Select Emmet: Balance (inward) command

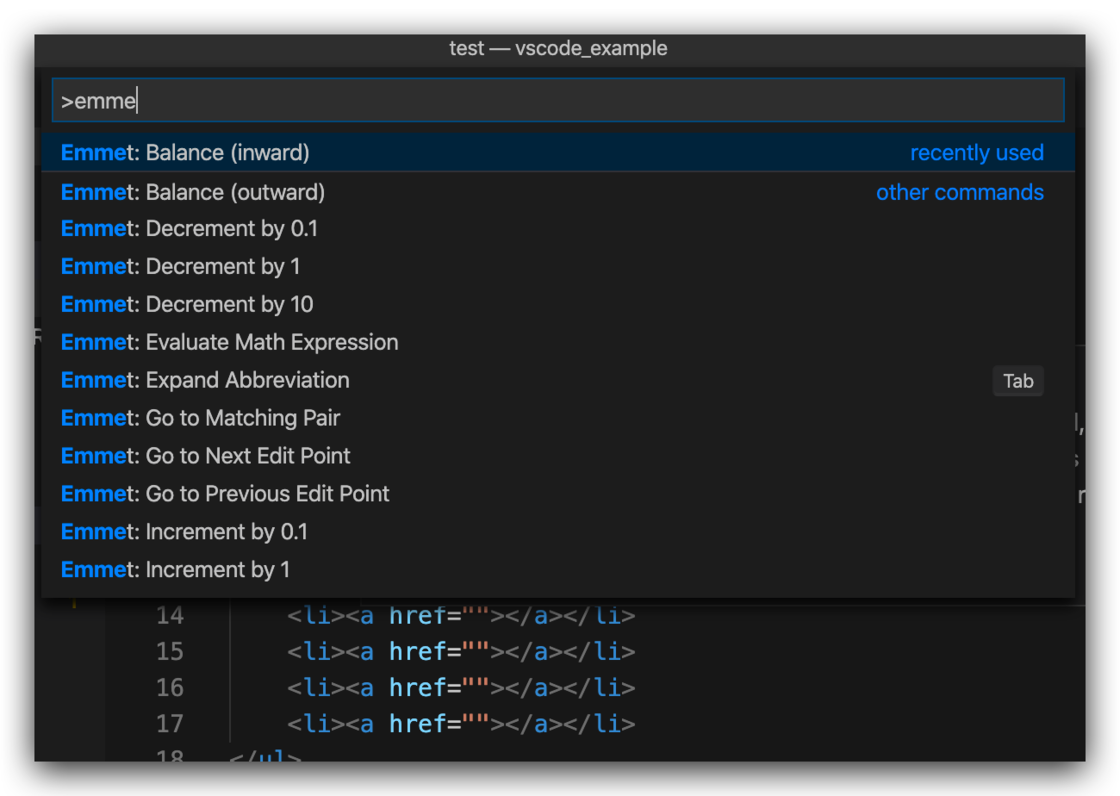click(x=185, y=153)
